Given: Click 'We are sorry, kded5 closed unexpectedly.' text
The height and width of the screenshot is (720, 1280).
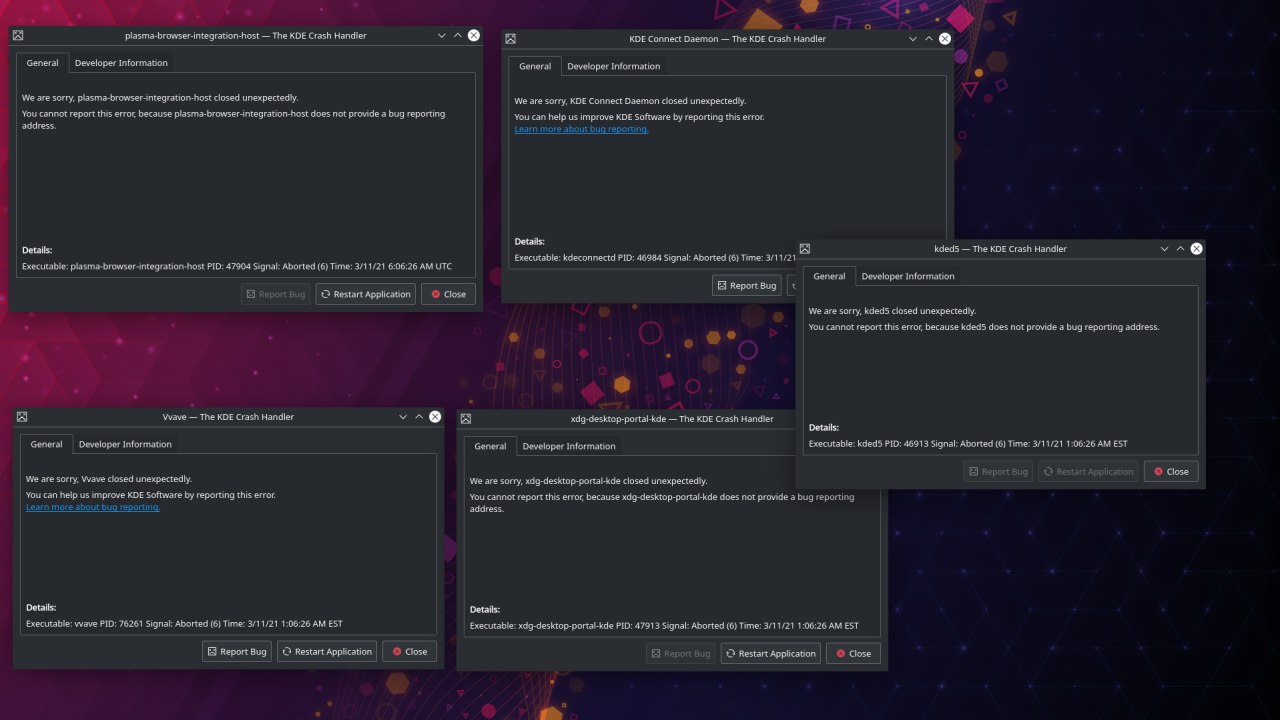Looking at the screenshot, I should [892, 311].
